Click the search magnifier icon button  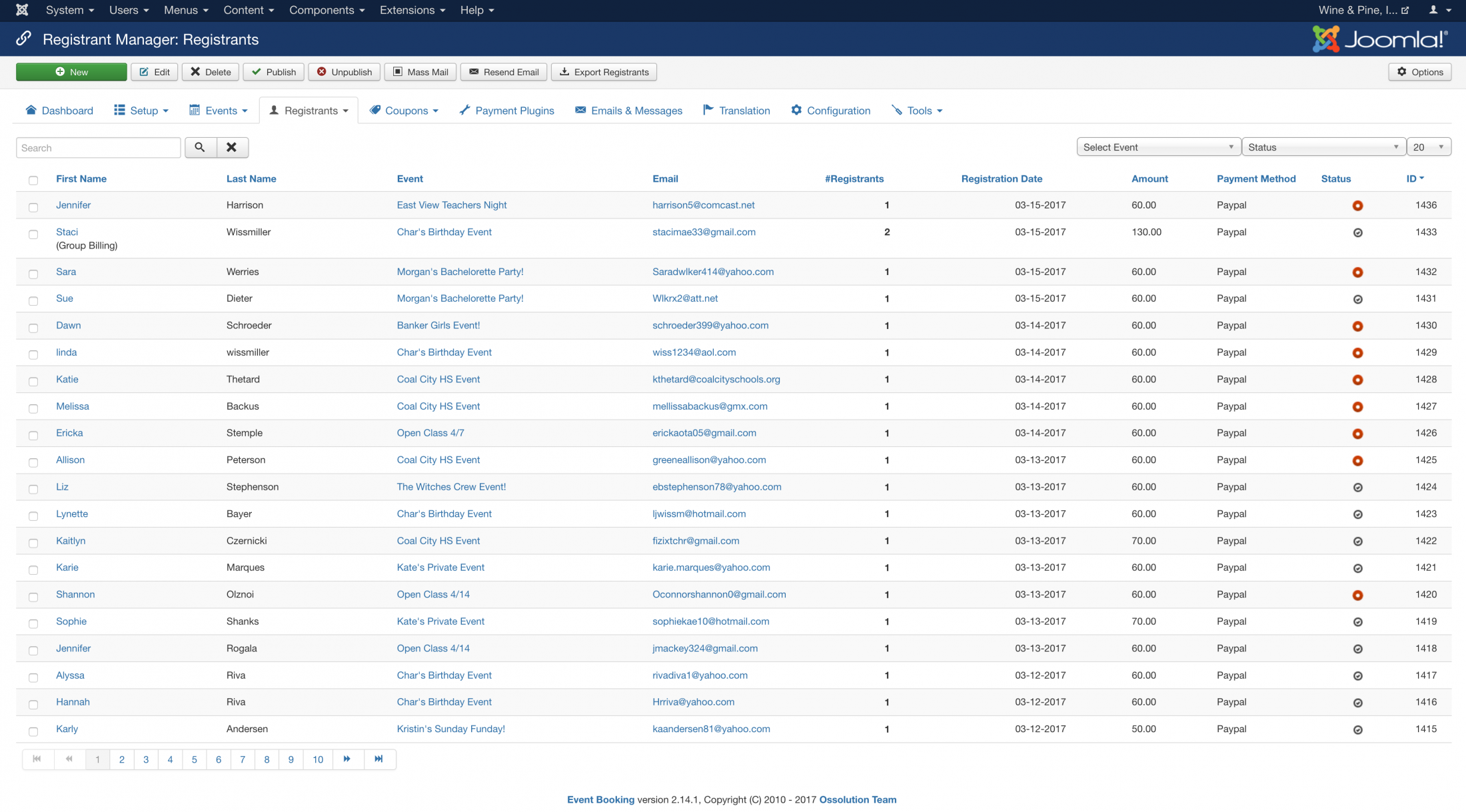click(x=200, y=147)
